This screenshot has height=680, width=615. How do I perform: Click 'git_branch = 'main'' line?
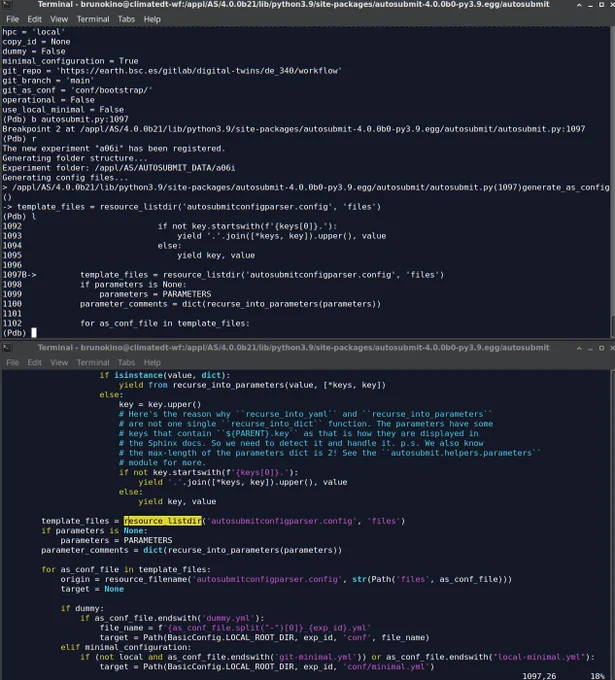[48, 80]
